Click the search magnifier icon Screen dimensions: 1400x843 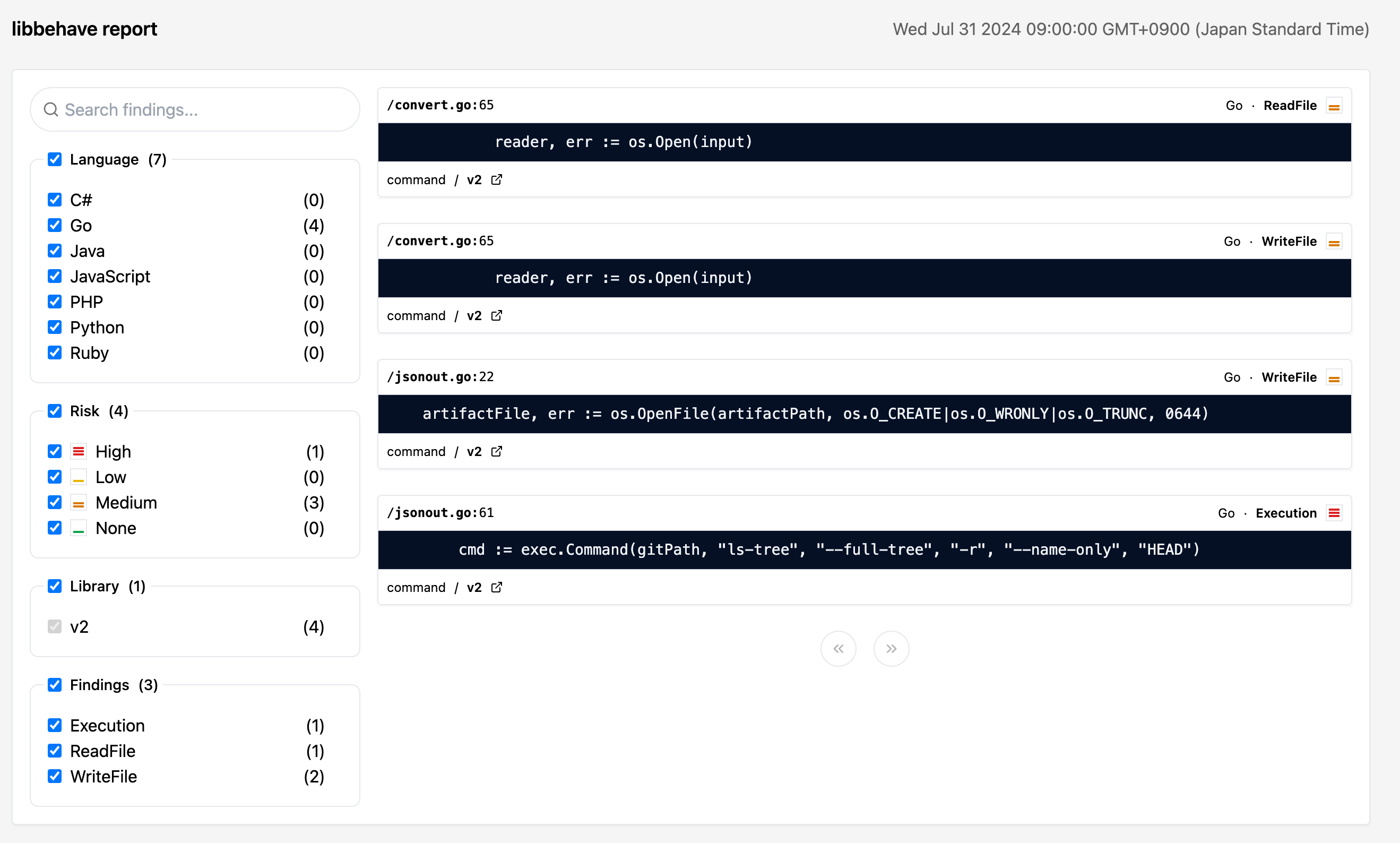coord(51,110)
